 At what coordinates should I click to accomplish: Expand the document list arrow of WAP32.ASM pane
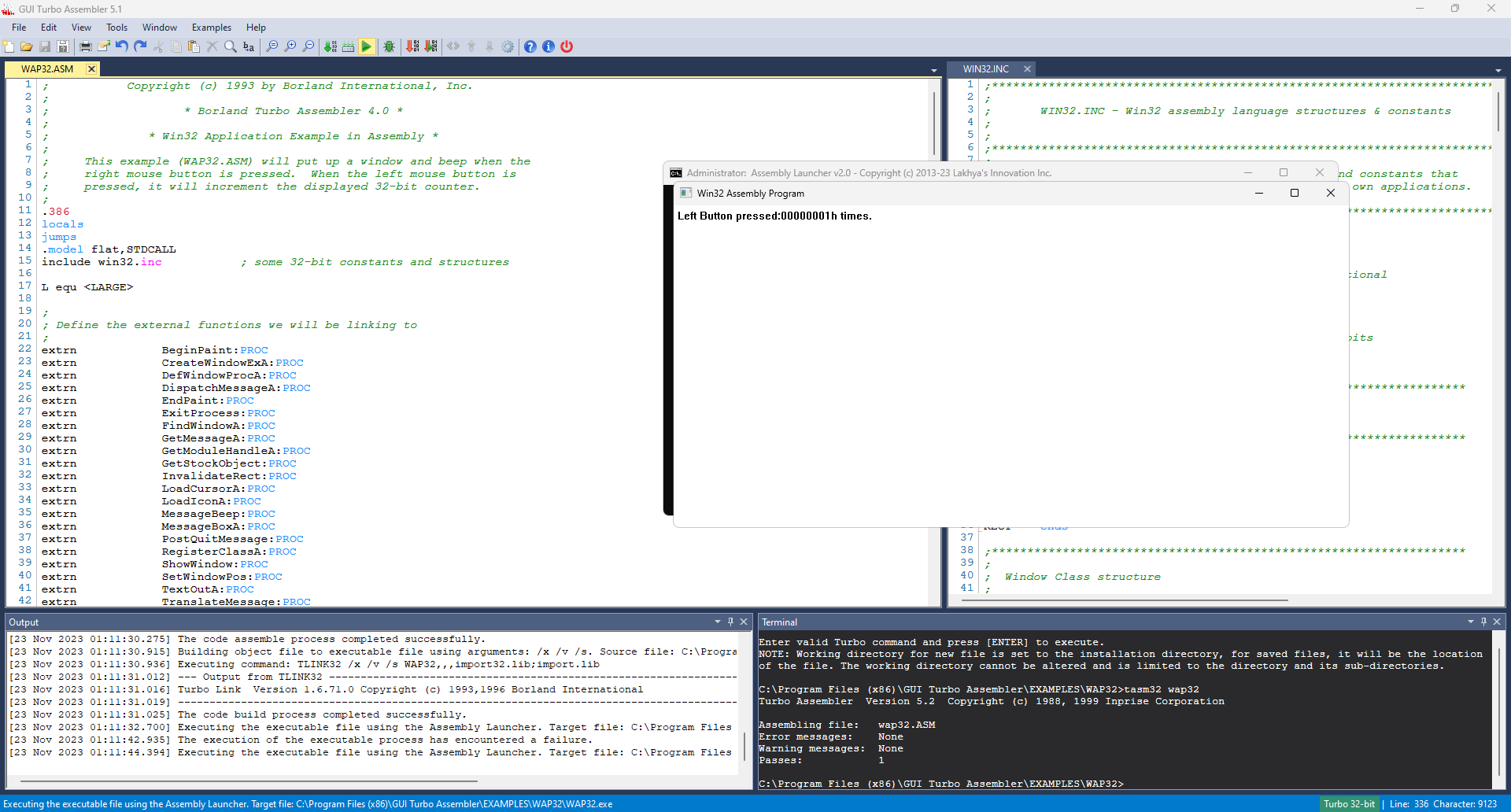pos(934,71)
